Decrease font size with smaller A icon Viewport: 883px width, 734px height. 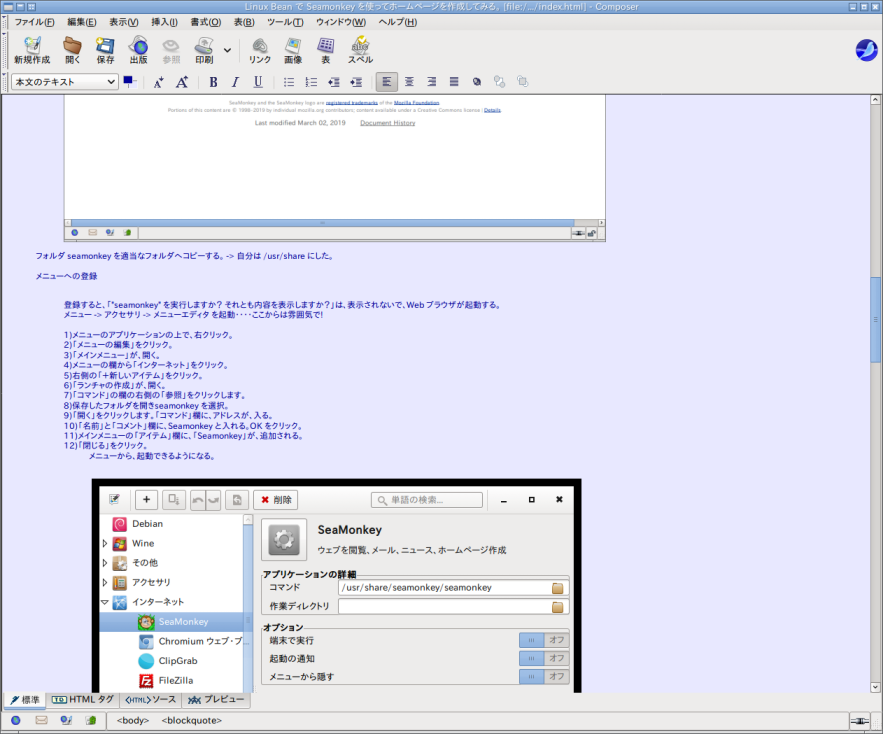(x=159, y=82)
